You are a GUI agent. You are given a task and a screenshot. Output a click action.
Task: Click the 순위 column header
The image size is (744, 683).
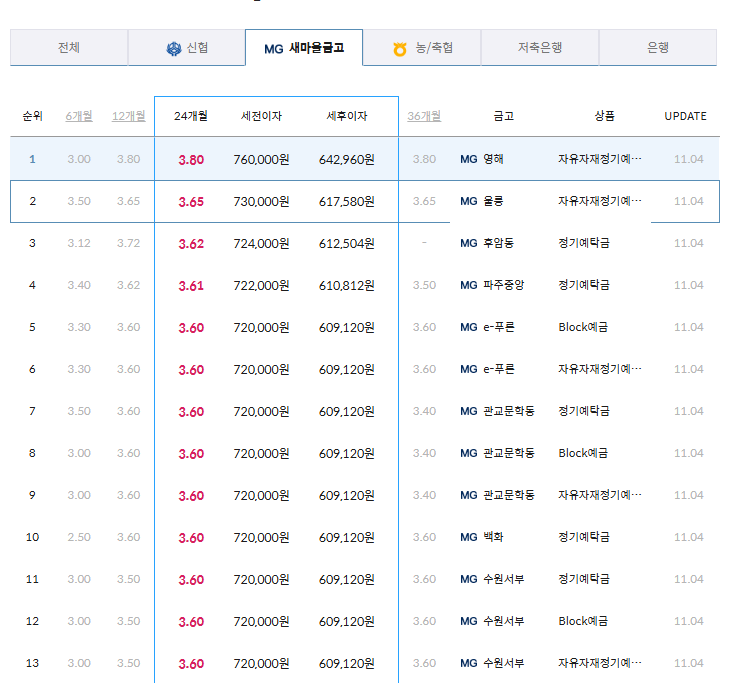[33, 116]
